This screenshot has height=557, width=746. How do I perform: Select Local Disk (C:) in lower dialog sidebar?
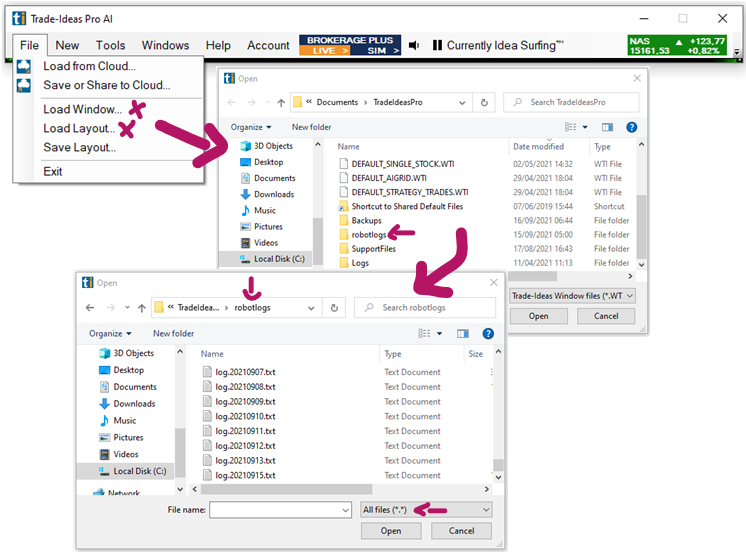point(138,471)
